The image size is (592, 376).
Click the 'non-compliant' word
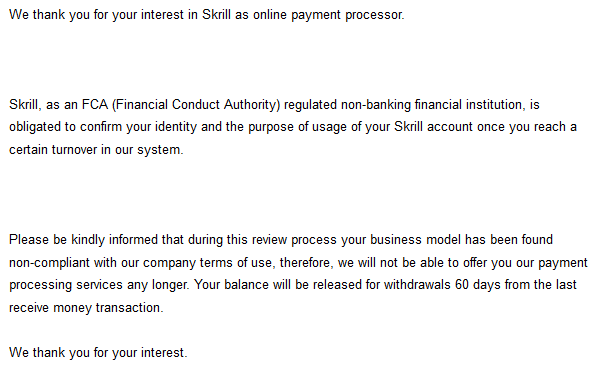49,263
